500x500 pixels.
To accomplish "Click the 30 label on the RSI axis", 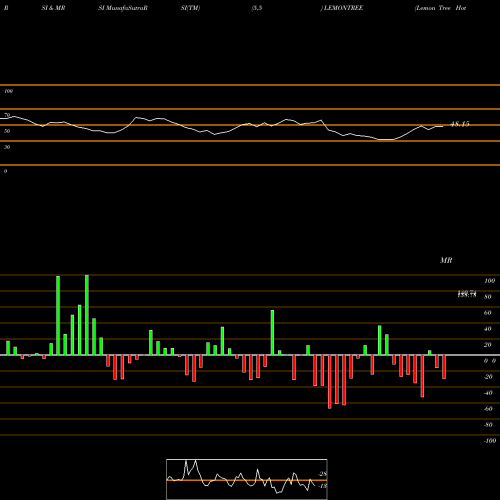I will pos(7,147).
